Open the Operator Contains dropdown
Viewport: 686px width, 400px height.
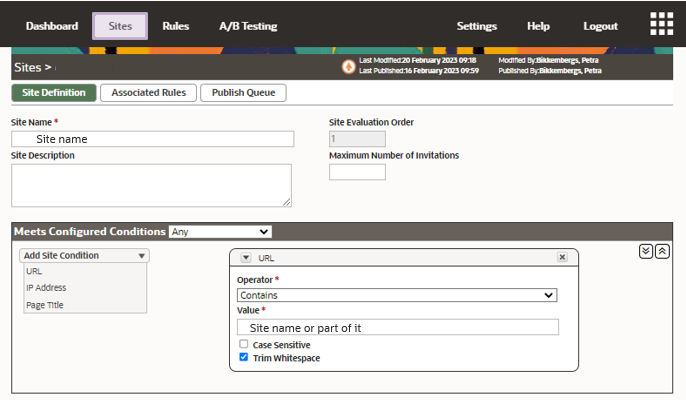[397, 295]
